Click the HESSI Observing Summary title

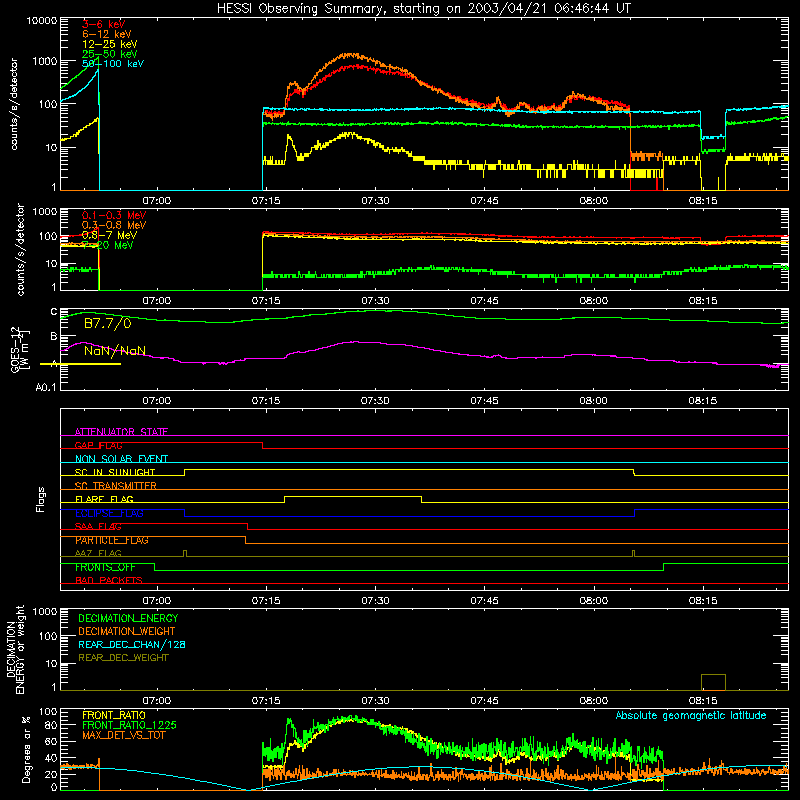424,8
